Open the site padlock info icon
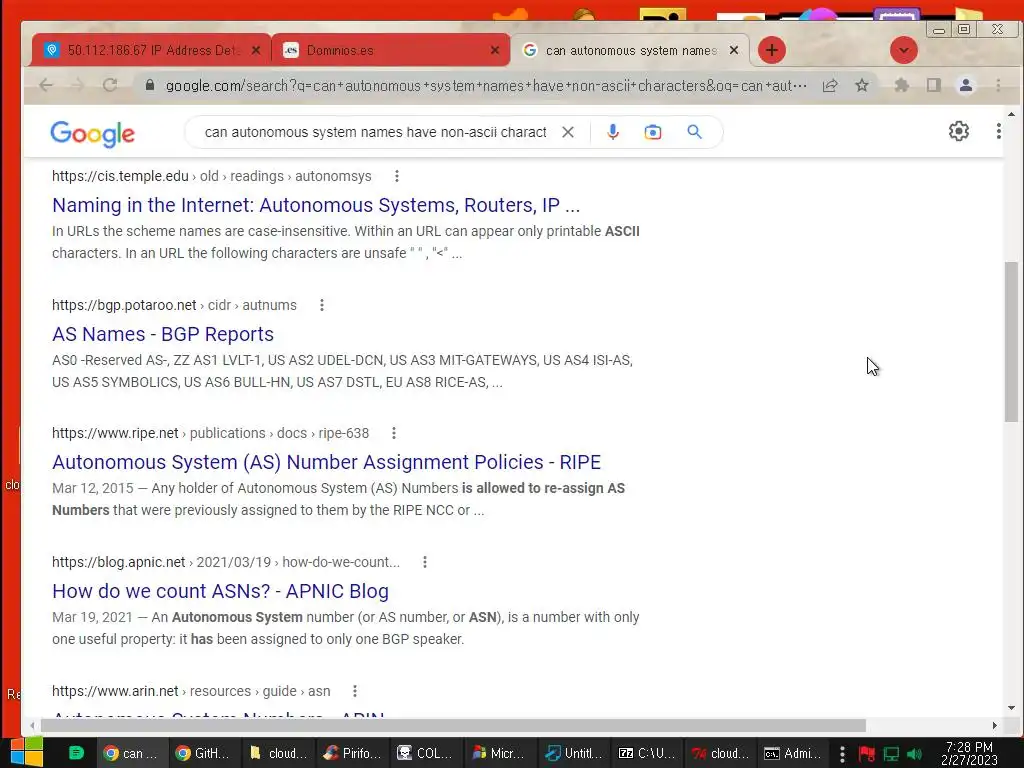 (150, 85)
